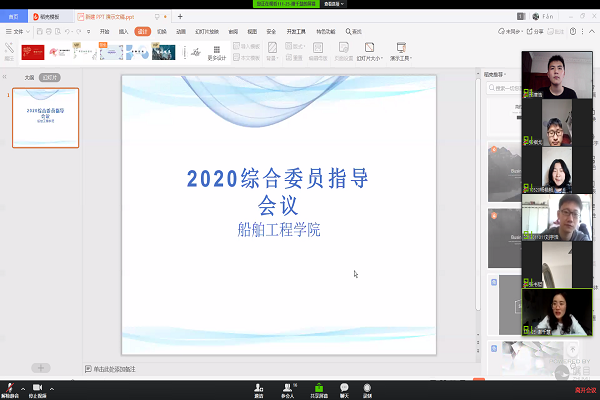
Task: Open the Zoom chat bubble icon
Action: (345, 386)
